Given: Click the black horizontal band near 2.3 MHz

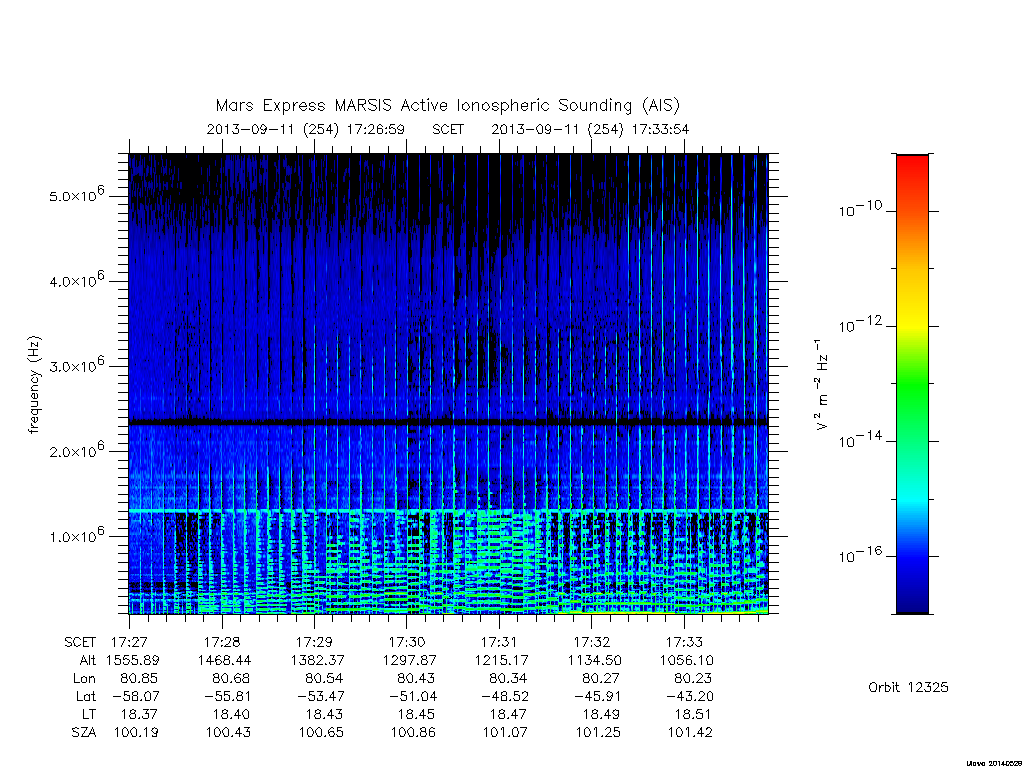Looking at the screenshot, I should click(449, 423).
